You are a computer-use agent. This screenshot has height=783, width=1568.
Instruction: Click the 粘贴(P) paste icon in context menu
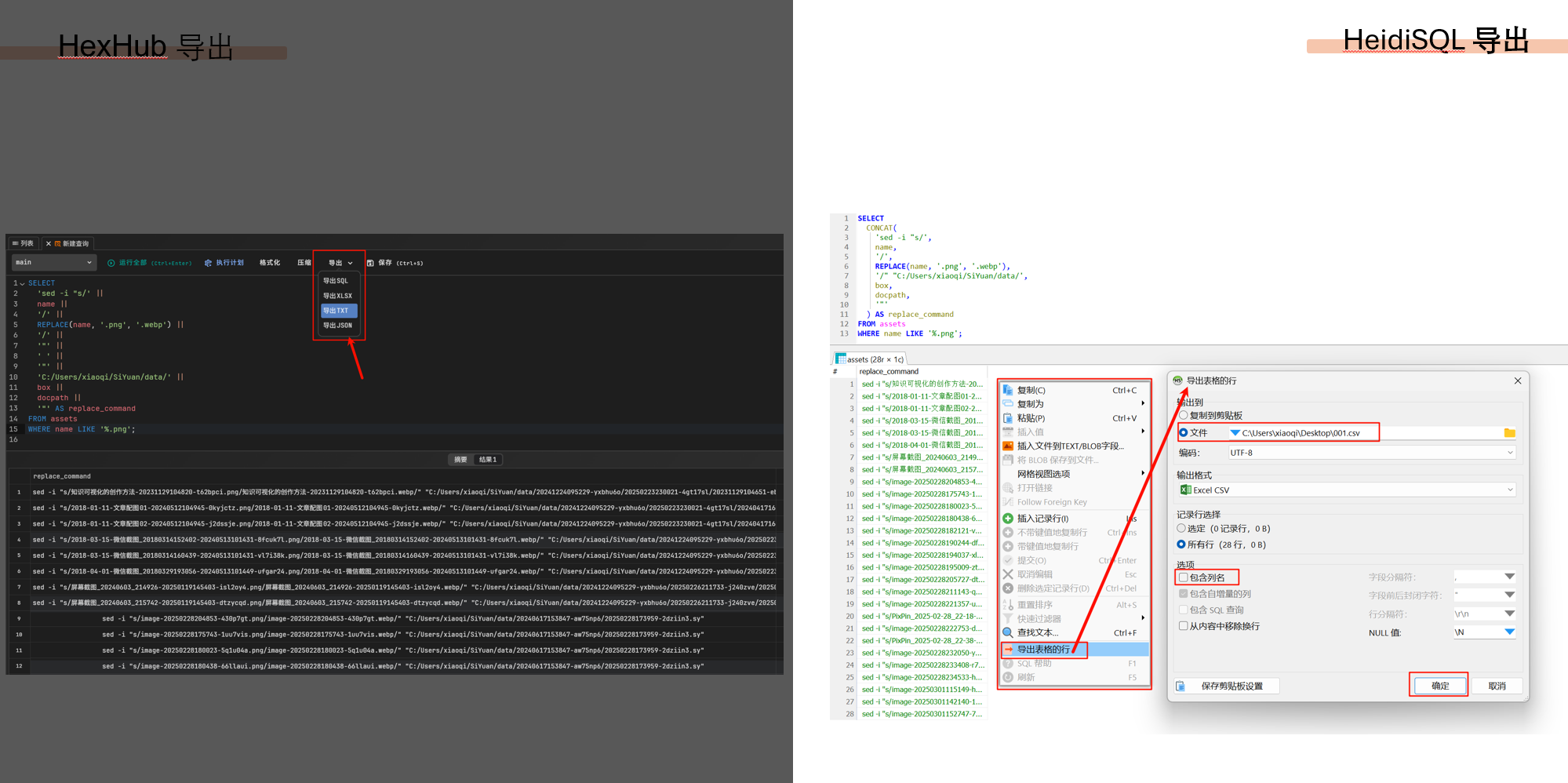1008,418
